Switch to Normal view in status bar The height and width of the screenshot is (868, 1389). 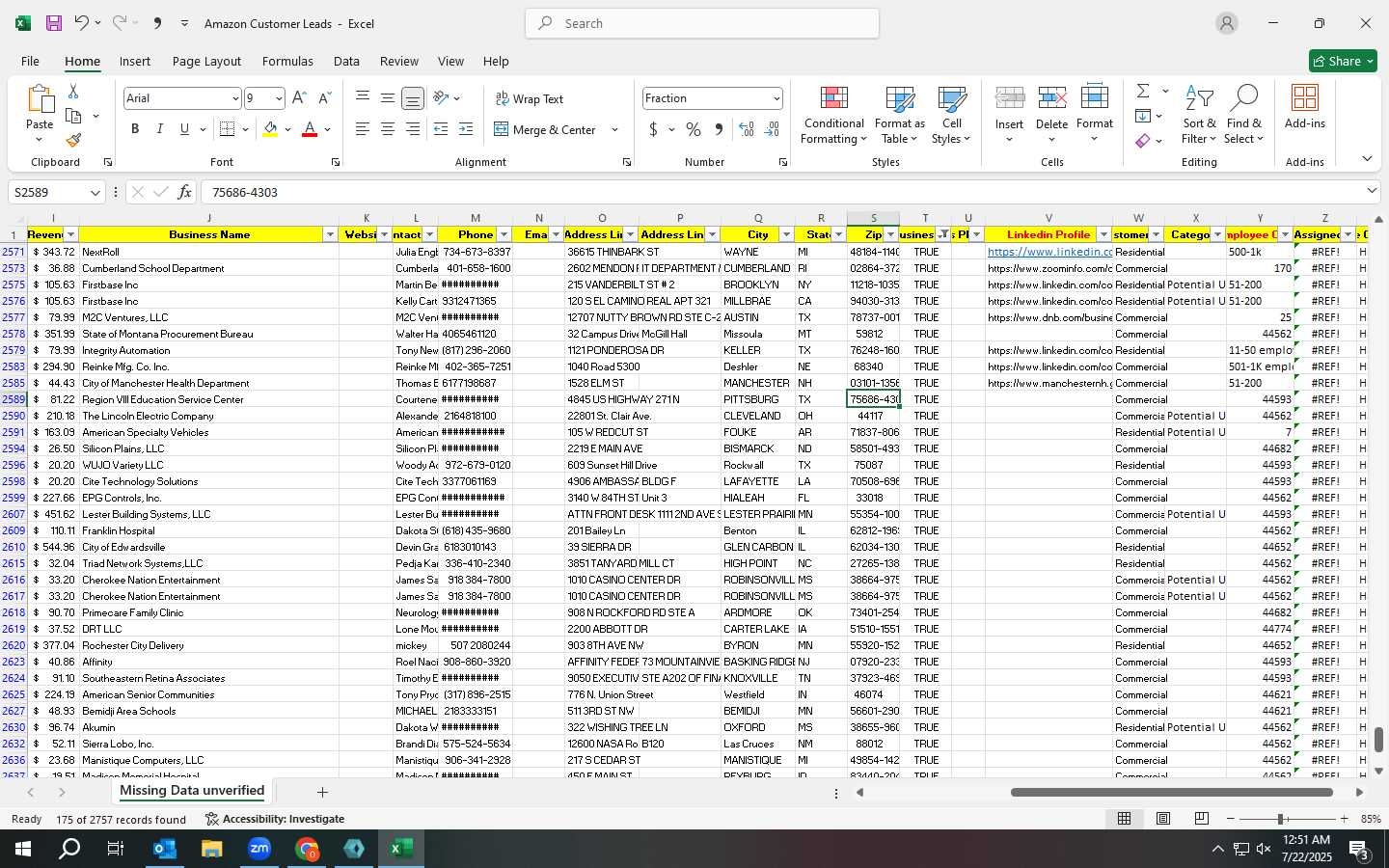[1125, 819]
